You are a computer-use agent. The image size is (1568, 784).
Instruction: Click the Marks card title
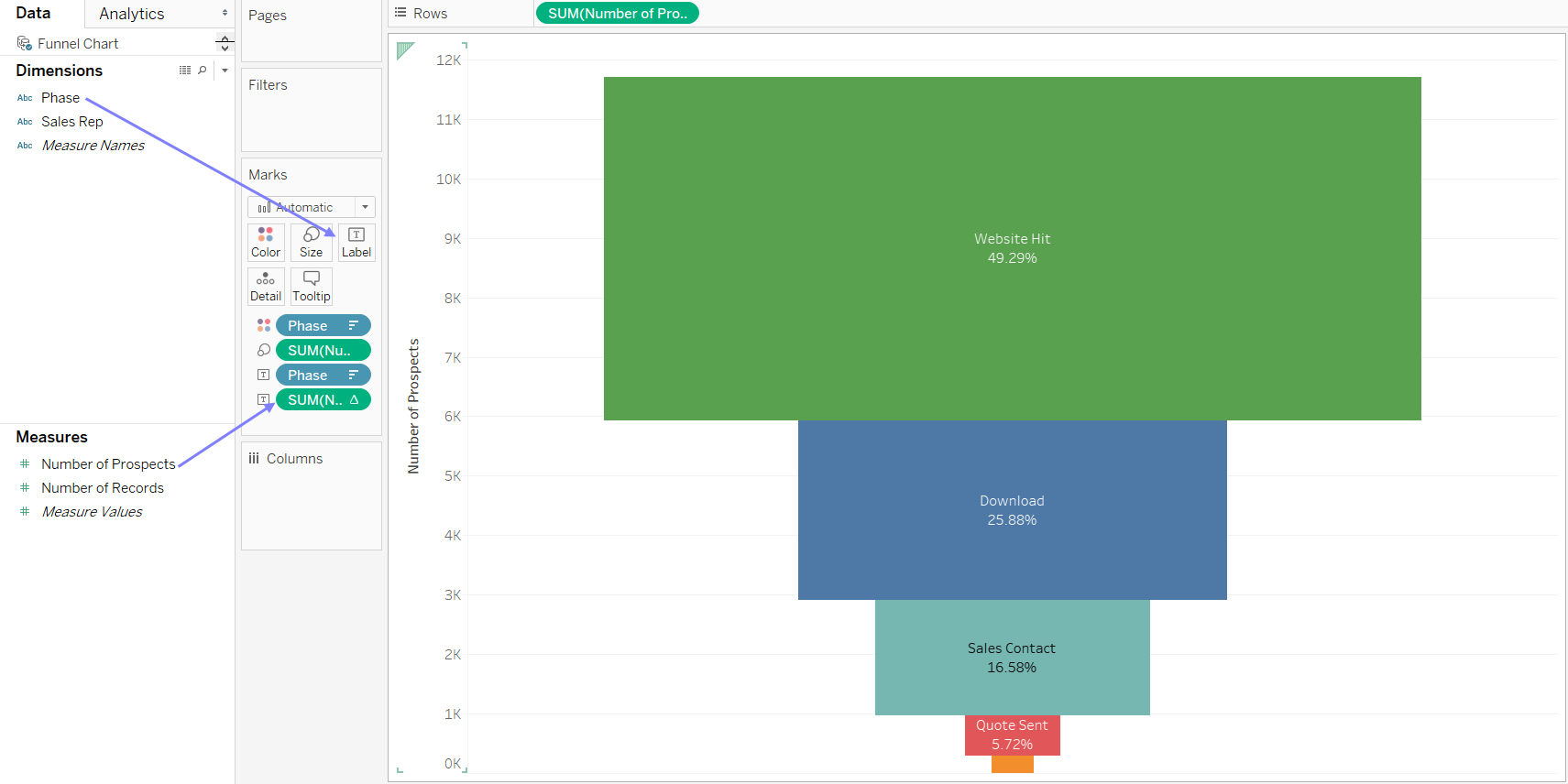click(268, 175)
